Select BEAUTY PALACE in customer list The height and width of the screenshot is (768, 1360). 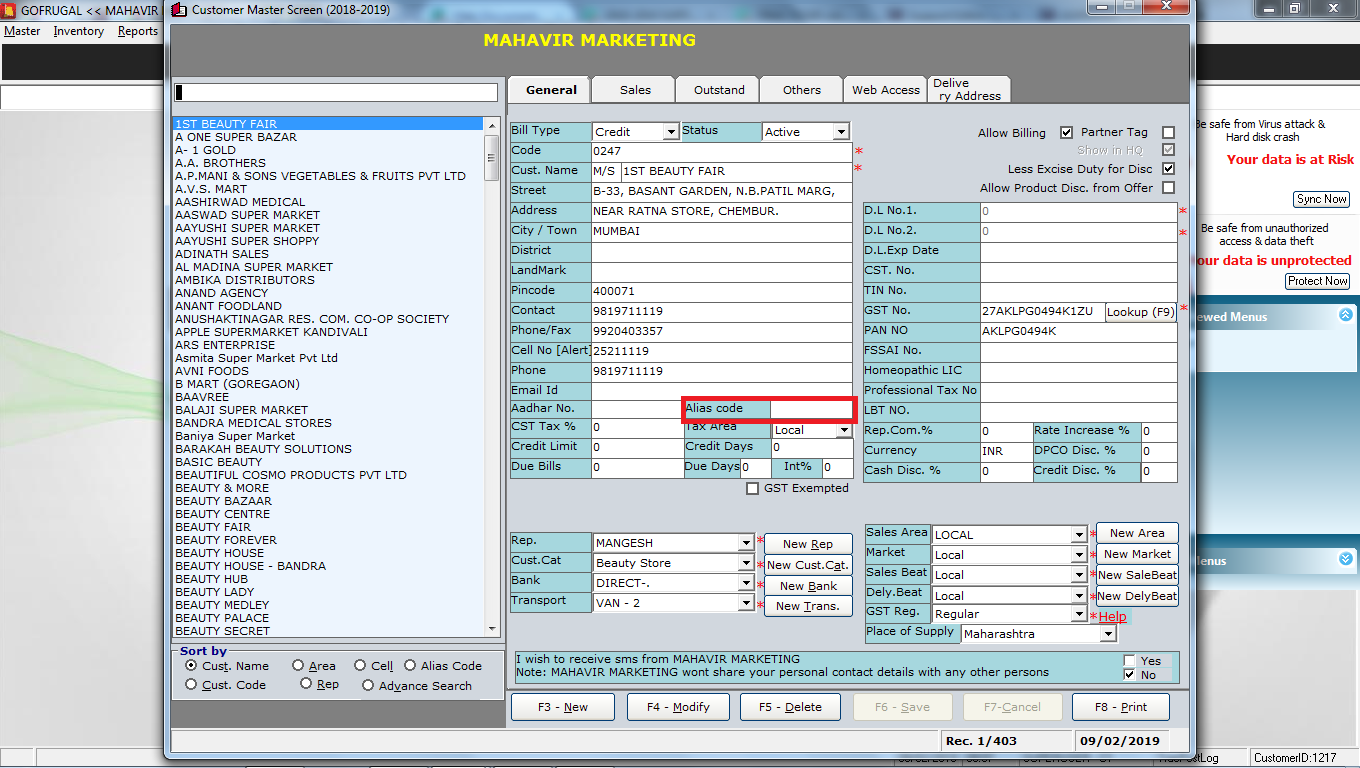click(x=221, y=618)
